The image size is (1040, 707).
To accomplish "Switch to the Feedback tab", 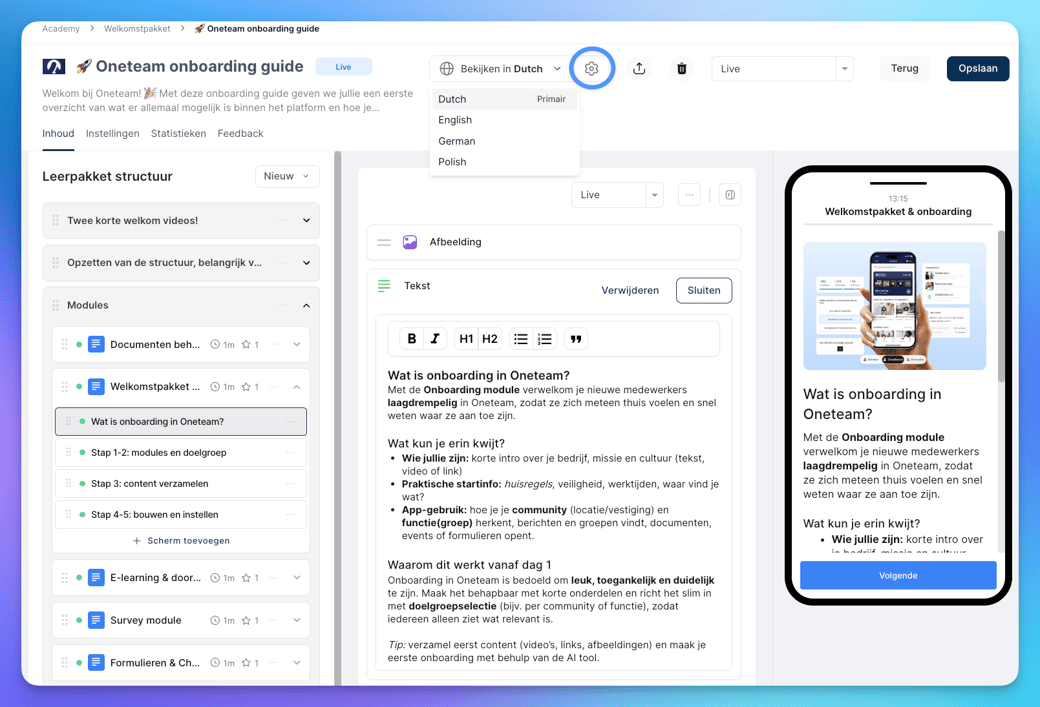I will [x=240, y=133].
